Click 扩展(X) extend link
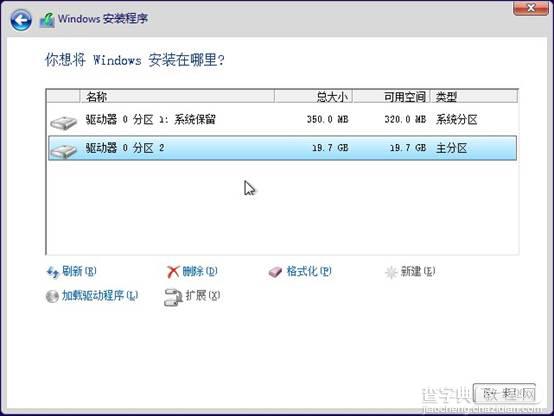Viewport: 554px width, 416px height. 203,295
